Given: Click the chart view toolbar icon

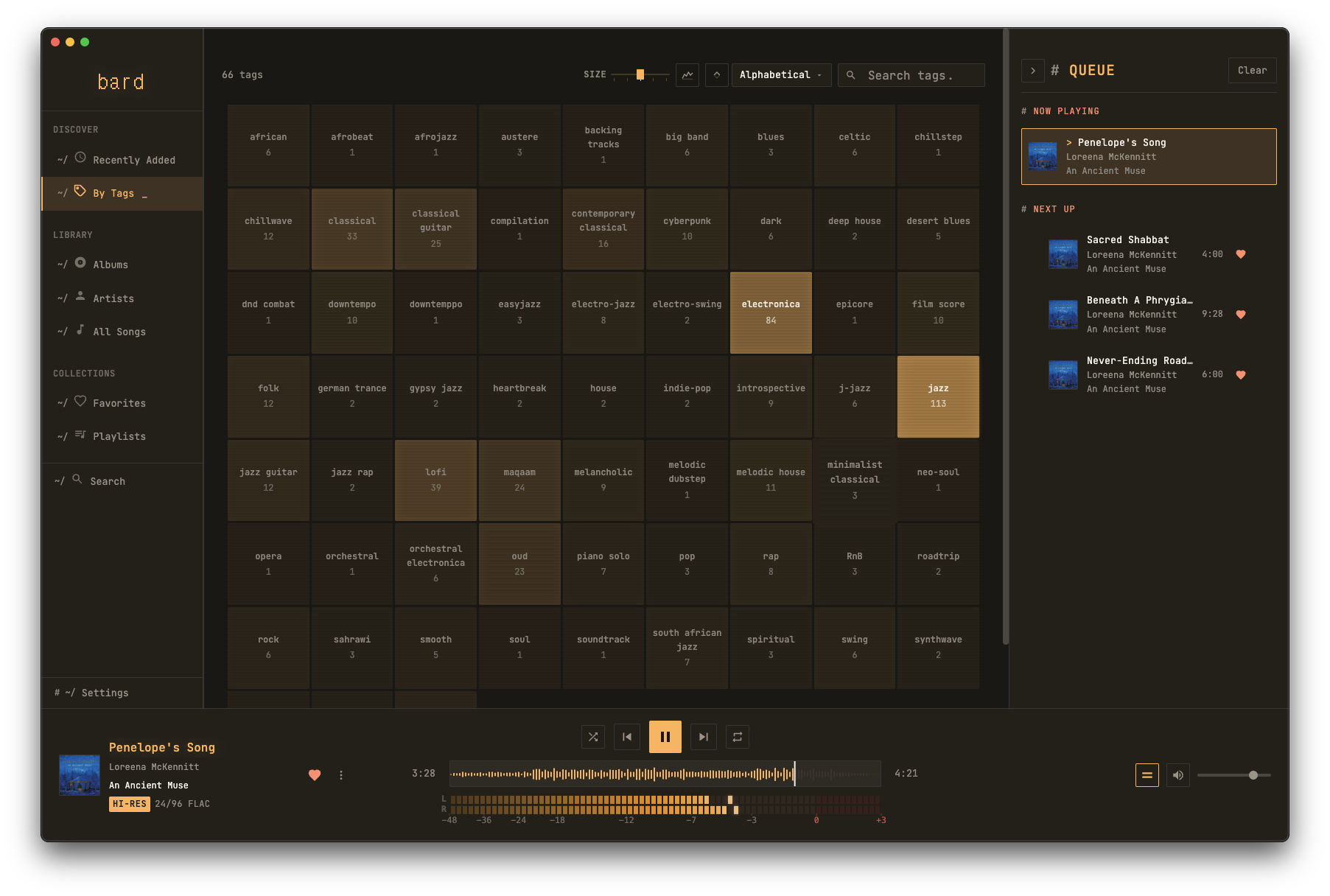Looking at the screenshot, I should click(x=687, y=74).
